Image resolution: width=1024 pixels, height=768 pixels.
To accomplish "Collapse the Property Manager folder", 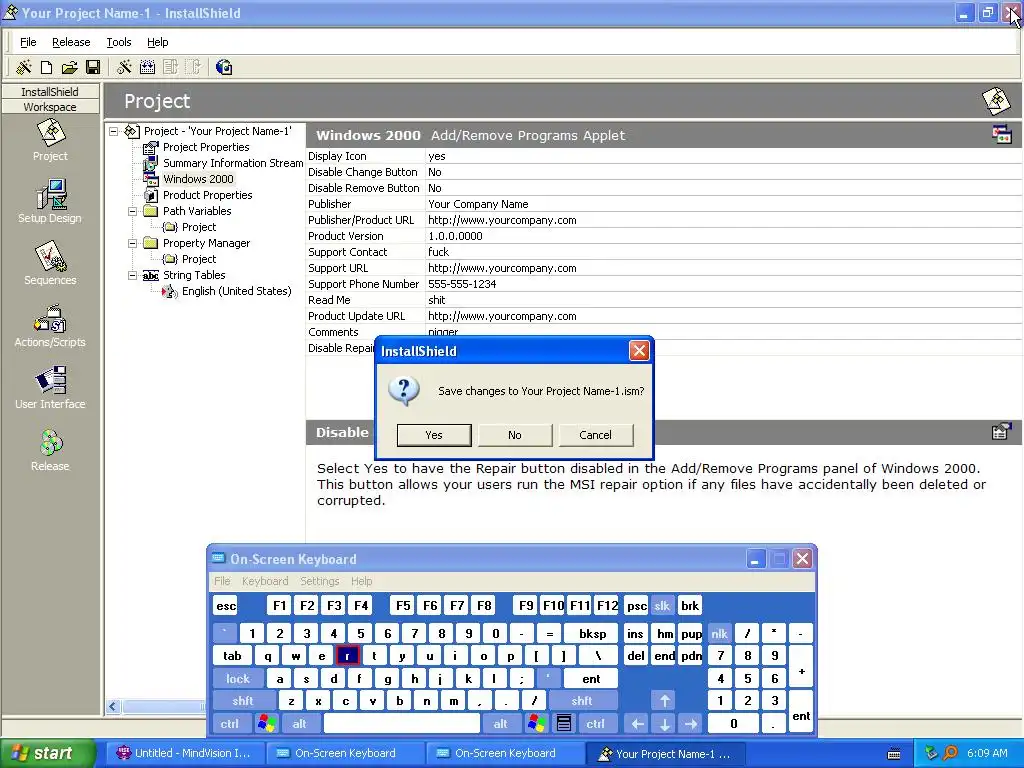I will coord(133,243).
